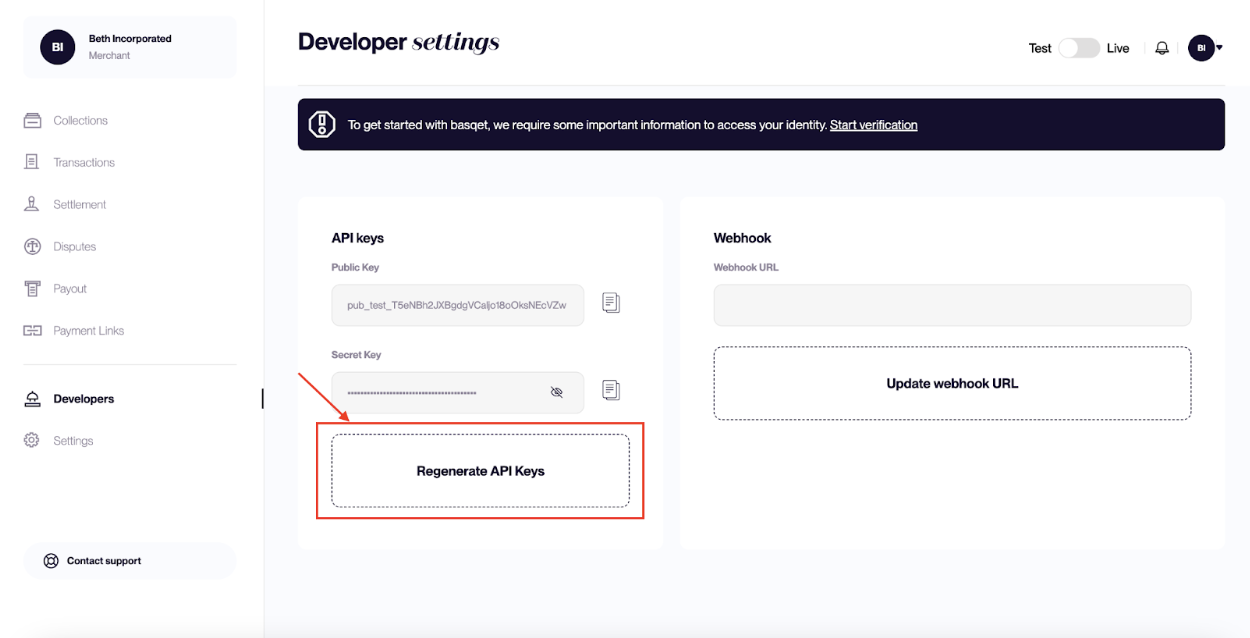Viewport: 1250px width, 638px height.
Task: Click the Beth Incorporated merchant card
Action: coord(130,47)
